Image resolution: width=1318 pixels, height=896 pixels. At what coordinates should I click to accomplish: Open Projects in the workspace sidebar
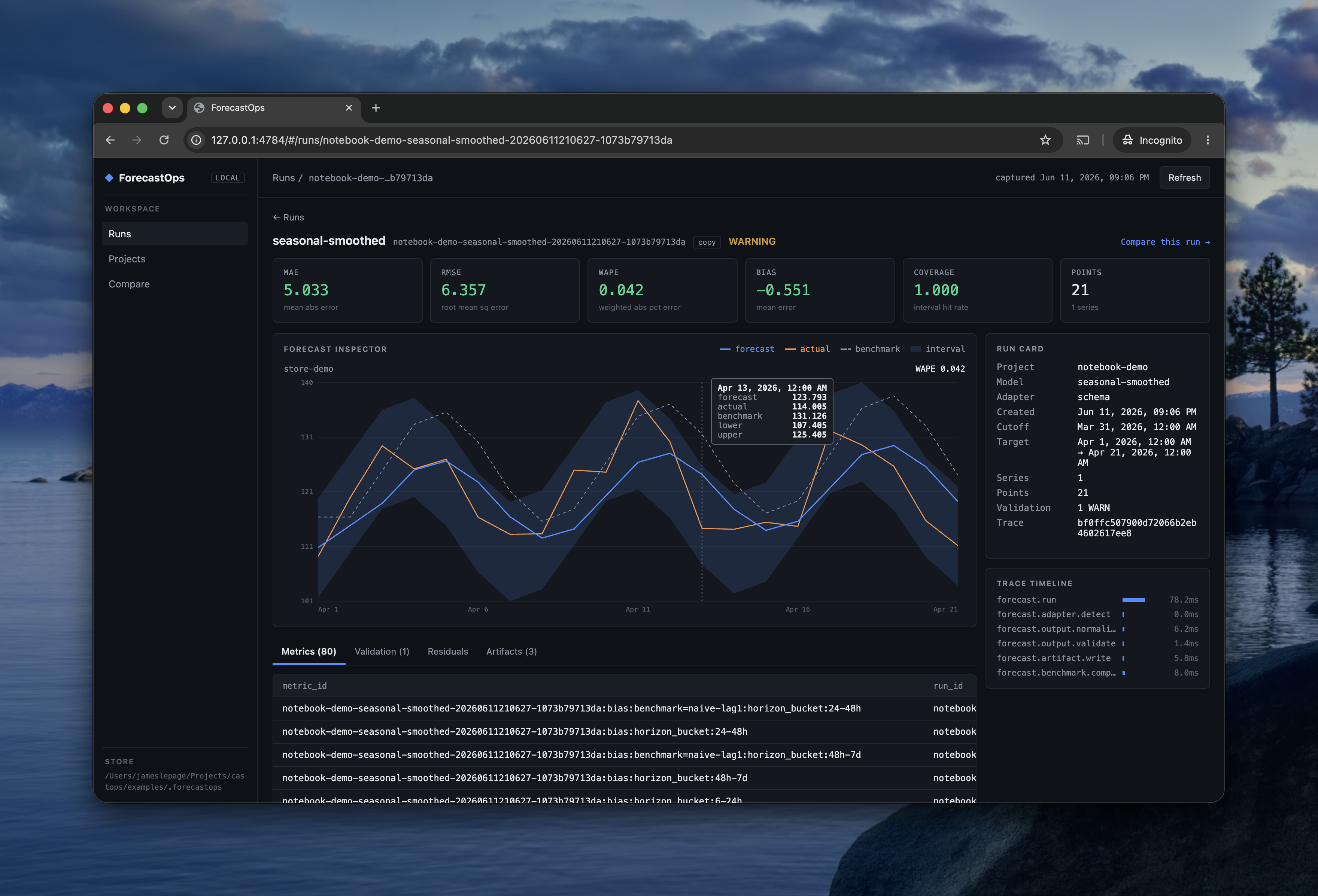(175, 259)
